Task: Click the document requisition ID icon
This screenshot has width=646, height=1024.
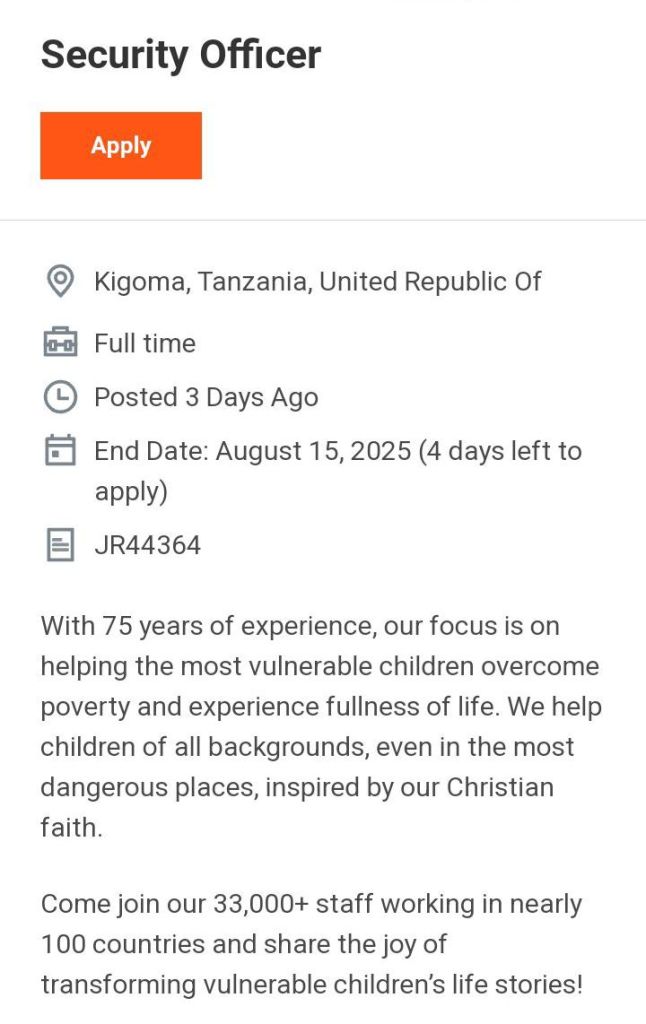Action: tap(60, 545)
